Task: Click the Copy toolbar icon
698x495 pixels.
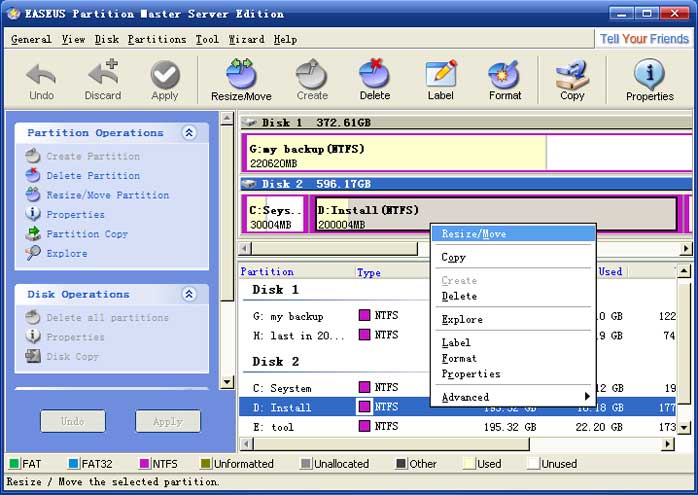Action: tap(572, 75)
